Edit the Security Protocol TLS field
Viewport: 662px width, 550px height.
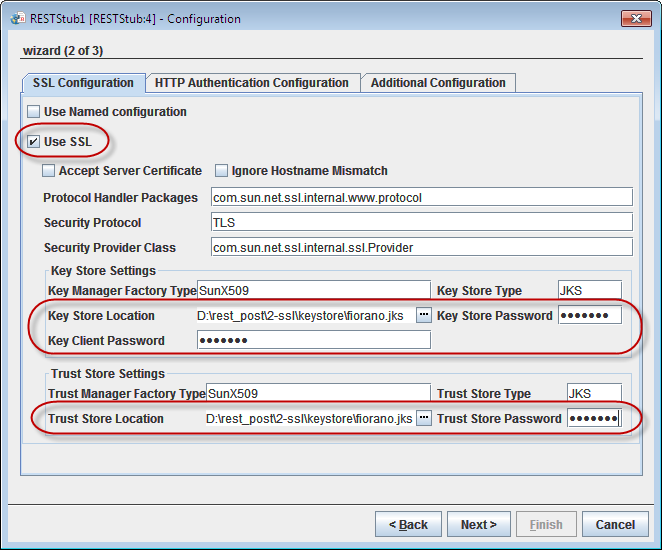pyautogui.click(x=421, y=222)
